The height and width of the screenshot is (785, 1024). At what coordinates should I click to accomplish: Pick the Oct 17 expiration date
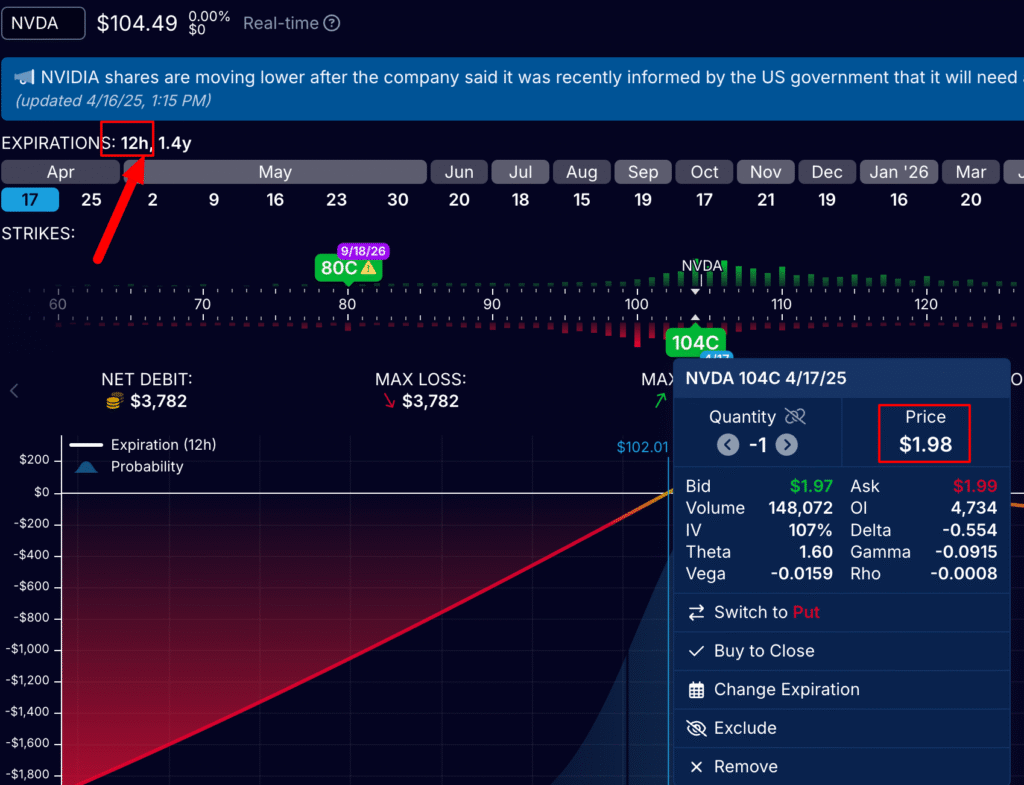[704, 199]
